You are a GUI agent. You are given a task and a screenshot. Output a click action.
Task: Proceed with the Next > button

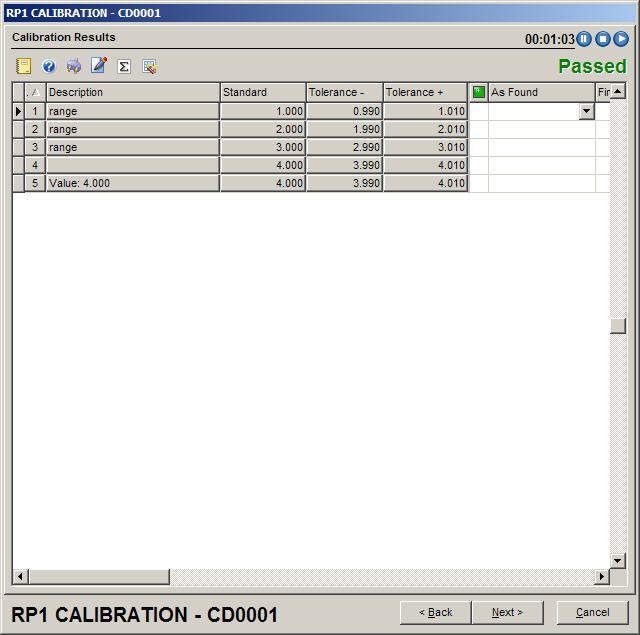(507, 613)
